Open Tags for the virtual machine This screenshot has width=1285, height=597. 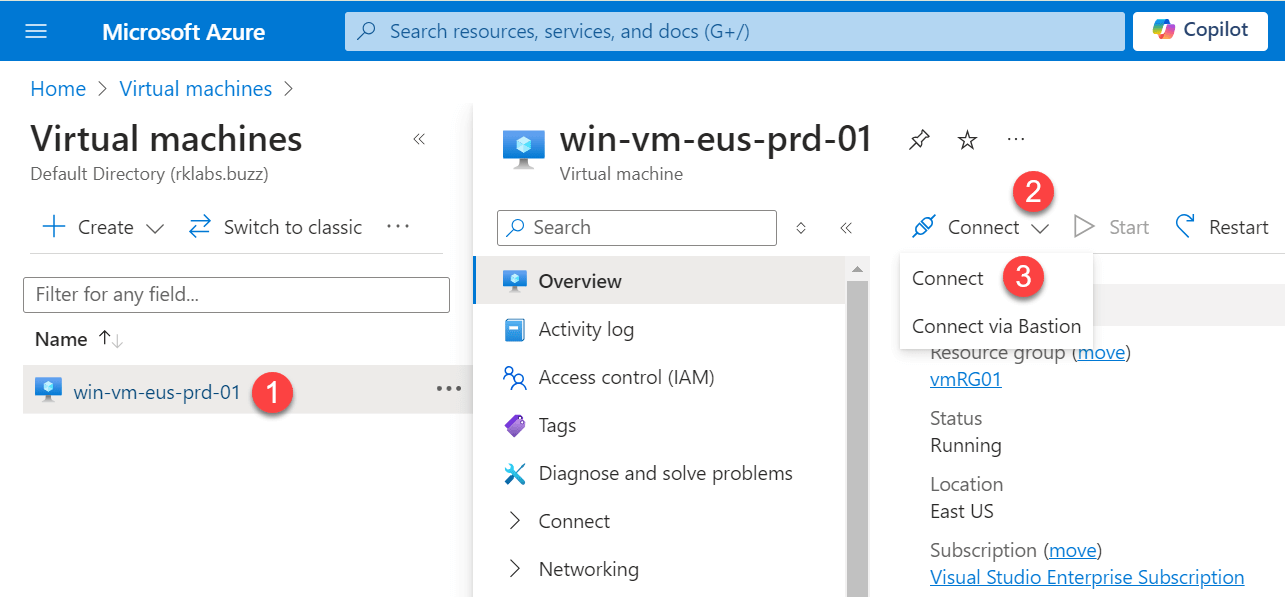point(557,425)
